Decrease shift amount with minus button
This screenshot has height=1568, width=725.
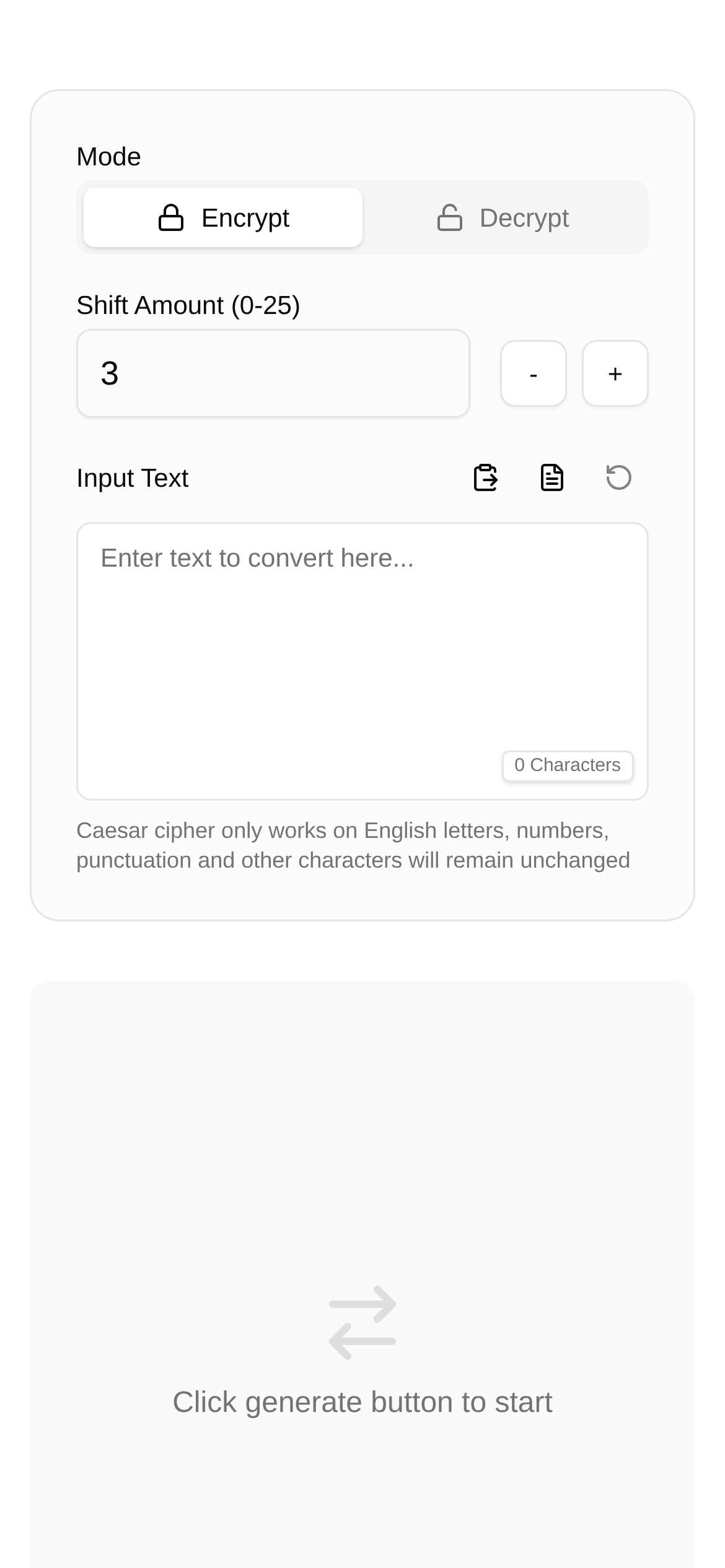pyautogui.click(x=534, y=373)
